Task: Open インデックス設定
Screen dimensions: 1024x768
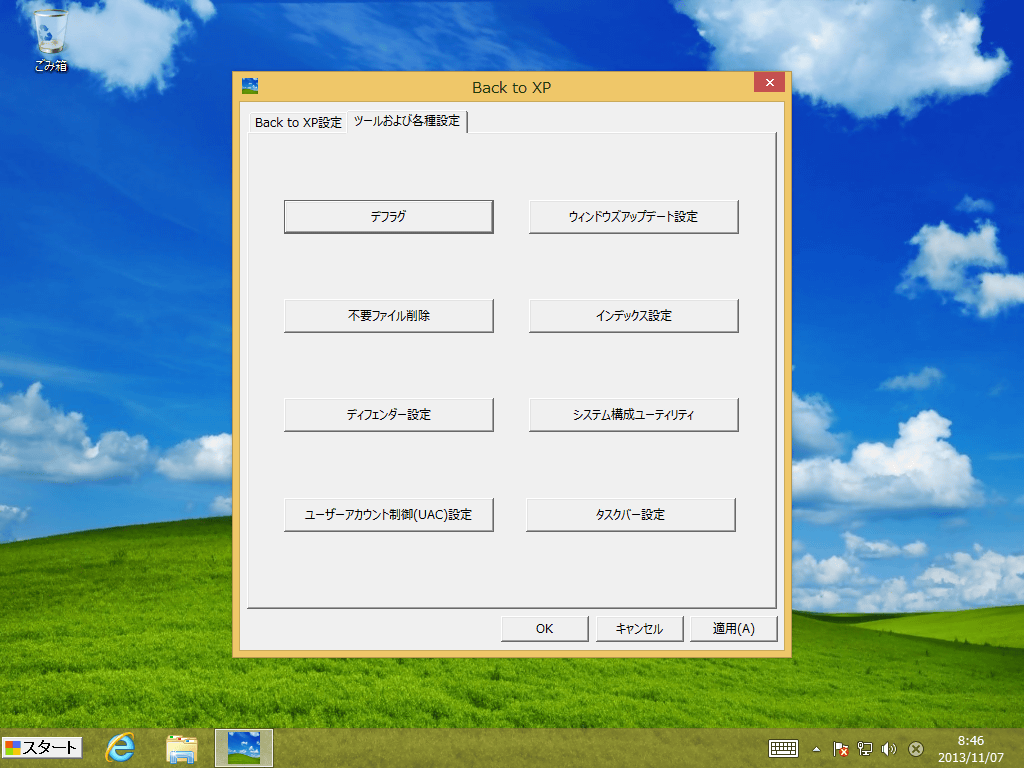Action: [x=633, y=315]
